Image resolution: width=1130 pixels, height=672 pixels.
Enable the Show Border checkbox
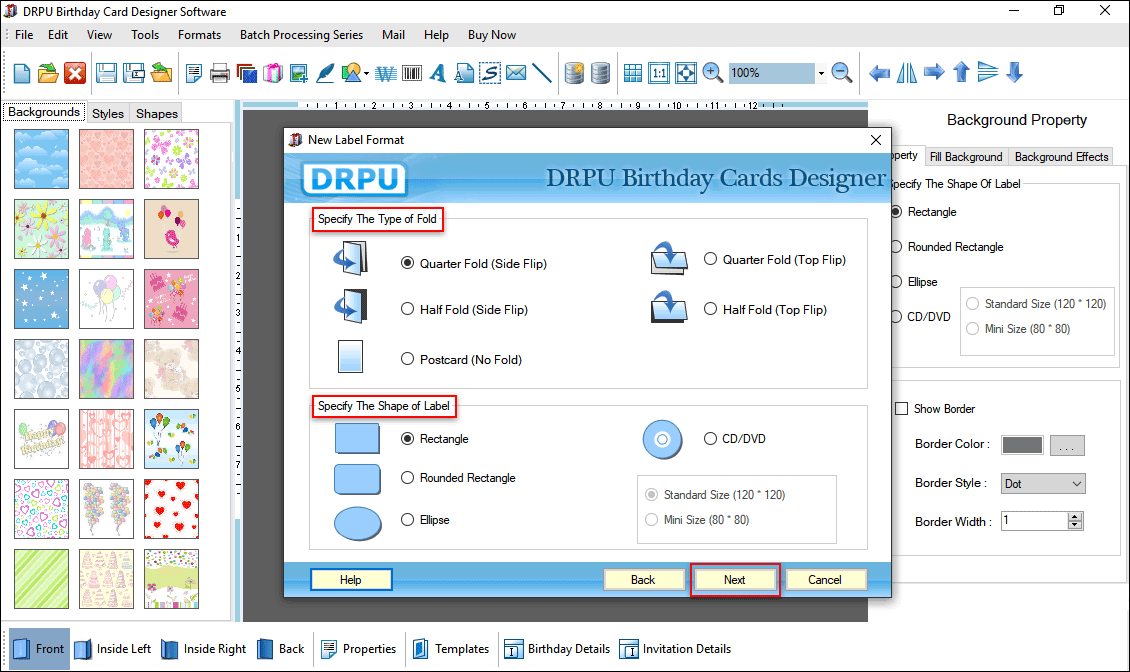[x=902, y=409]
